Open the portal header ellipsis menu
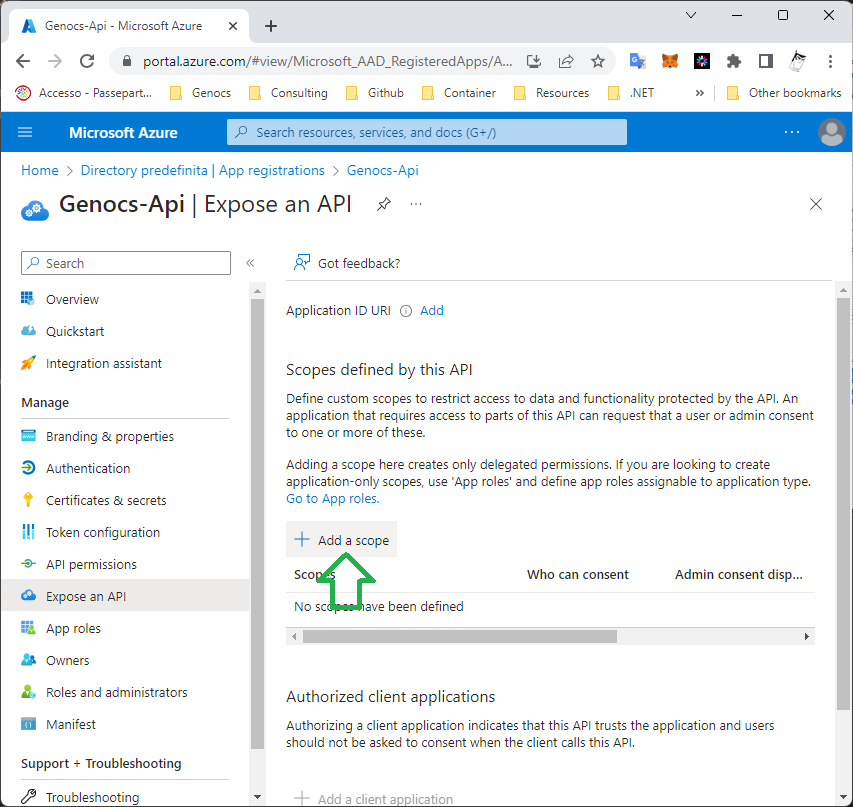The width and height of the screenshot is (853, 807). tap(792, 132)
